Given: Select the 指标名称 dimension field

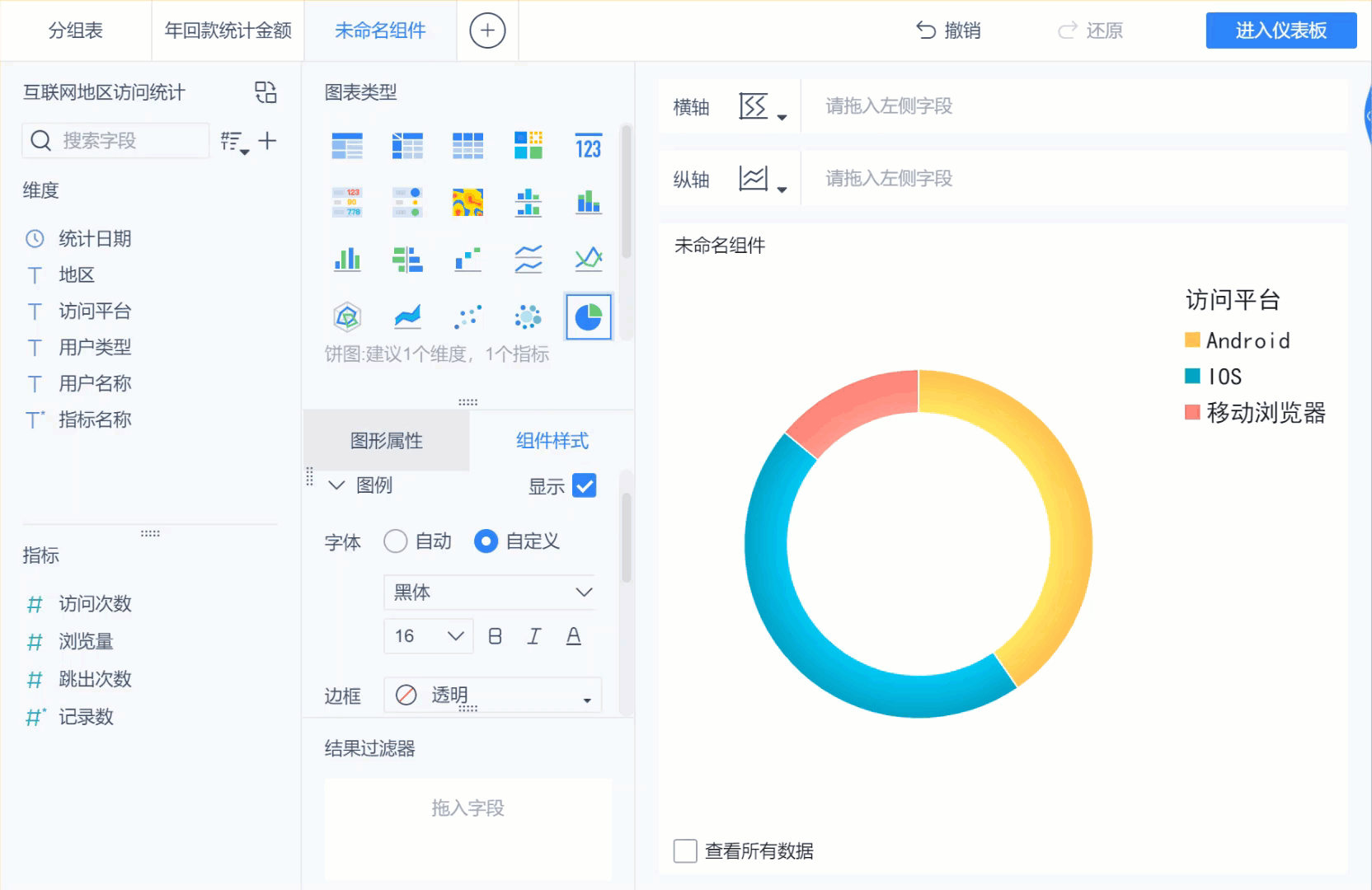Looking at the screenshot, I should (95, 420).
